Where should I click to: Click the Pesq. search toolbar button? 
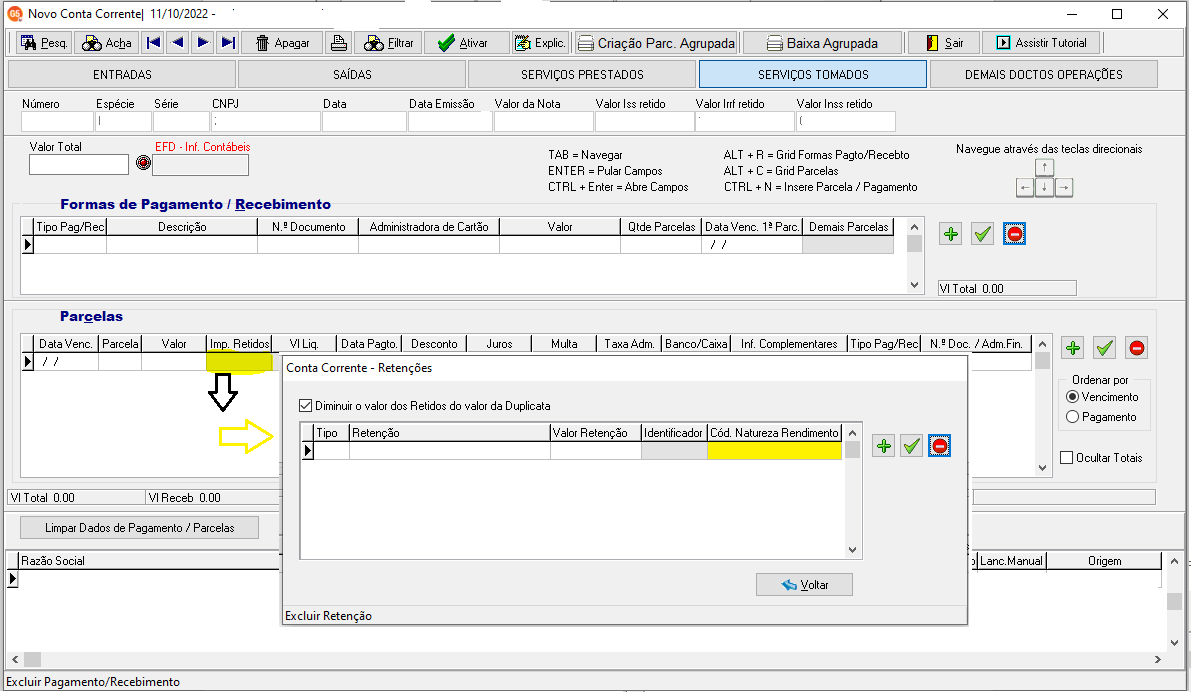[x=44, y=43]
